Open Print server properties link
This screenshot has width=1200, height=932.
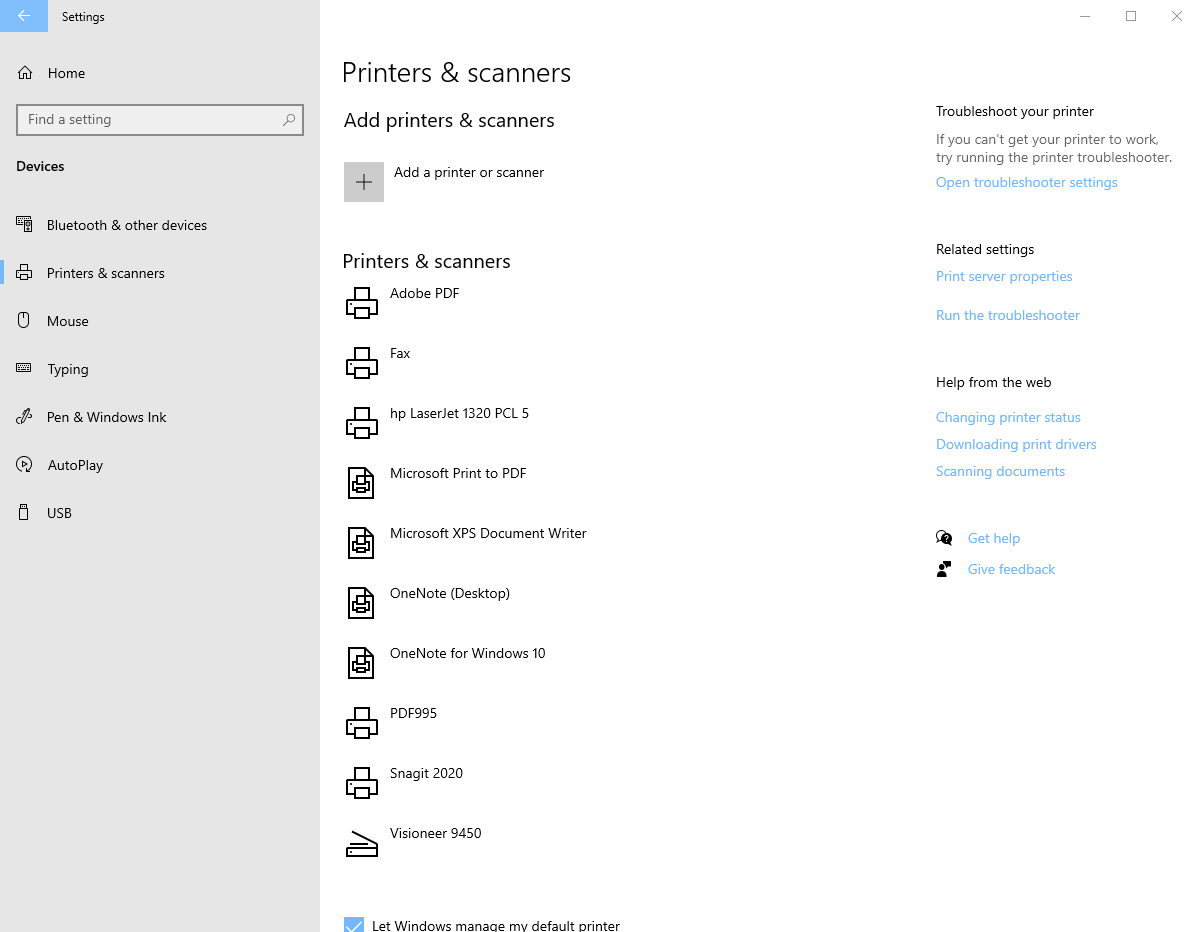[x=1004, y=276]
